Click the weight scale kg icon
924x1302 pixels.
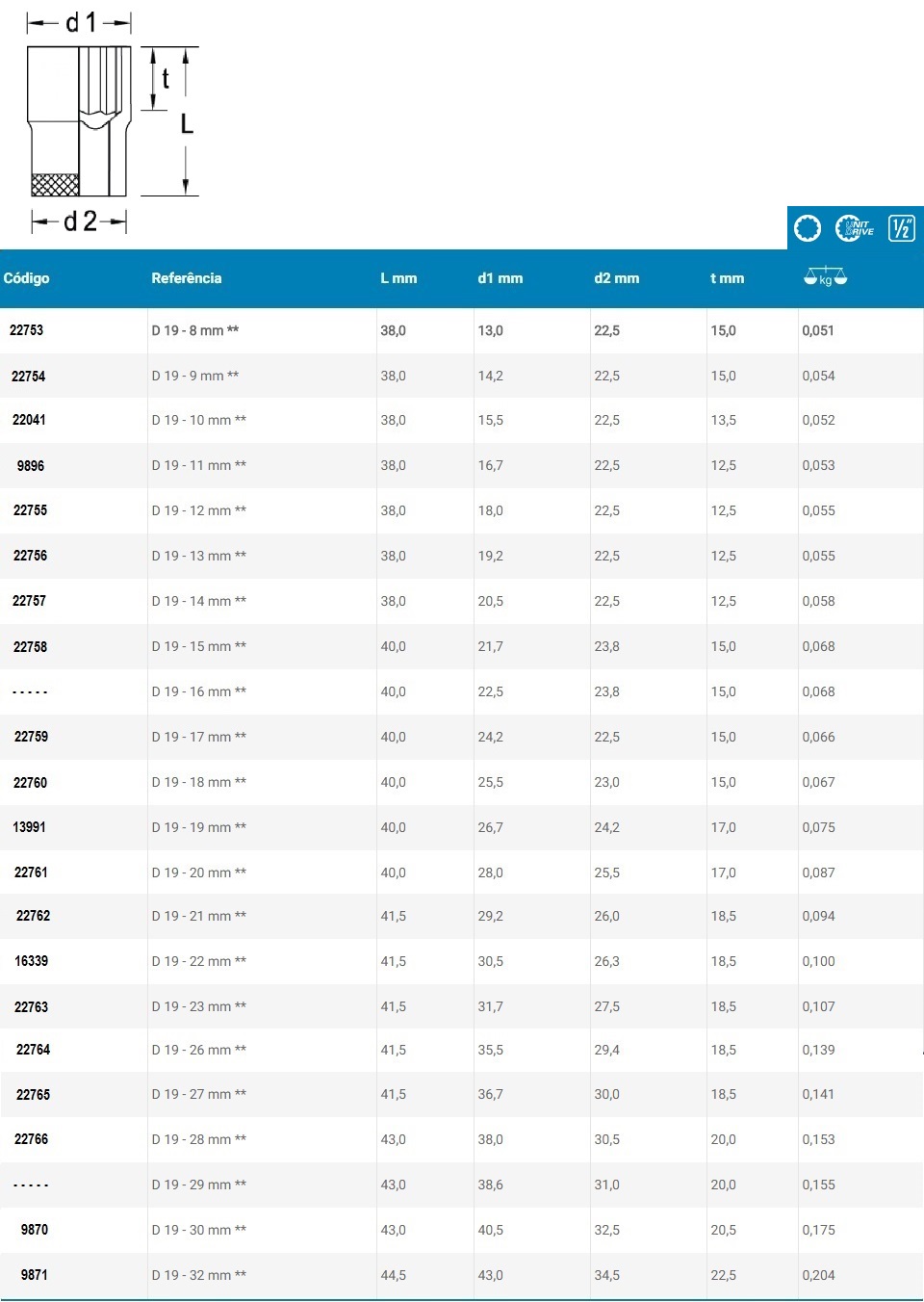point(825,277)
